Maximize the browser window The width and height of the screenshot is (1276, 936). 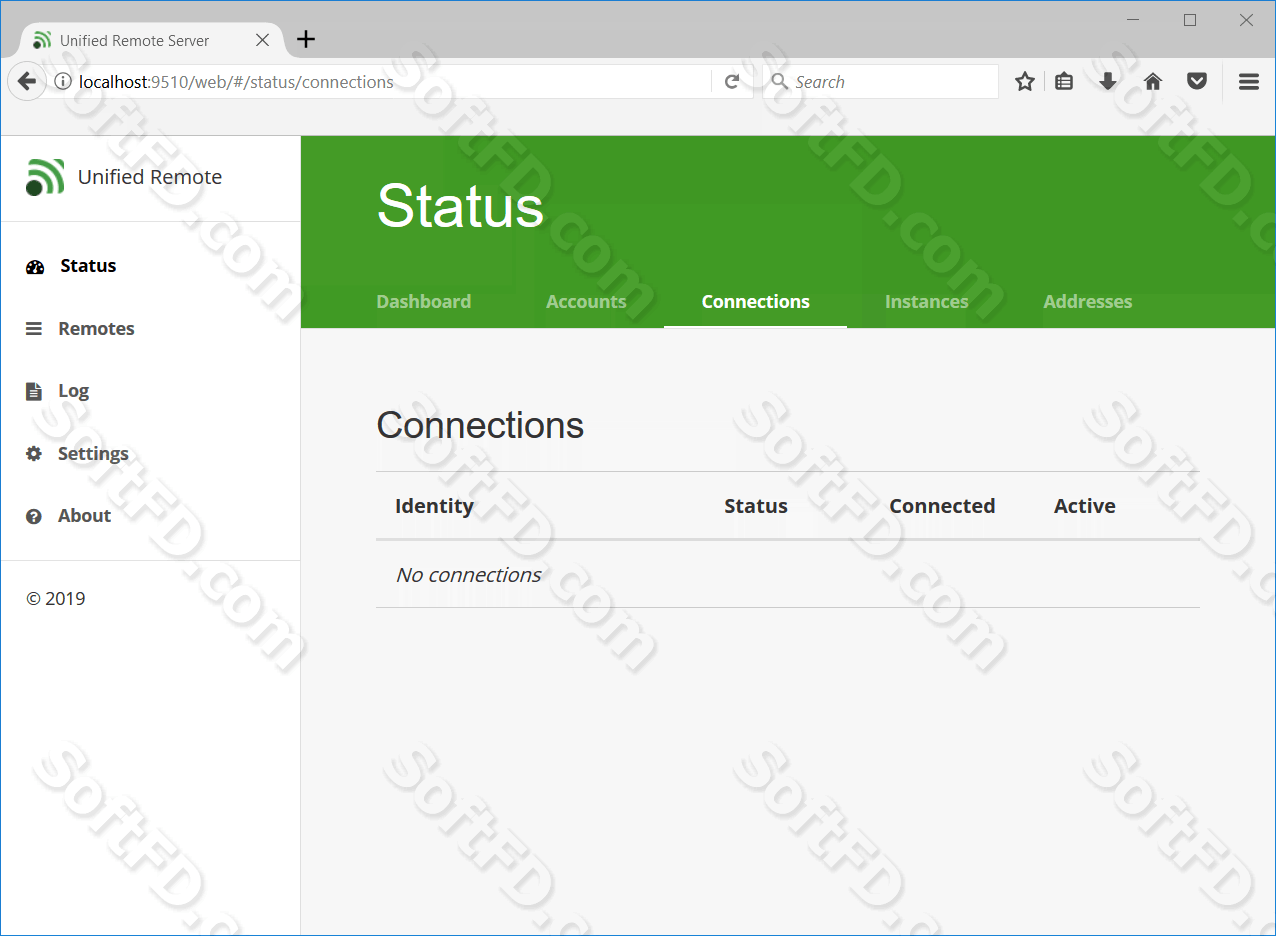tap(1190, 20)
